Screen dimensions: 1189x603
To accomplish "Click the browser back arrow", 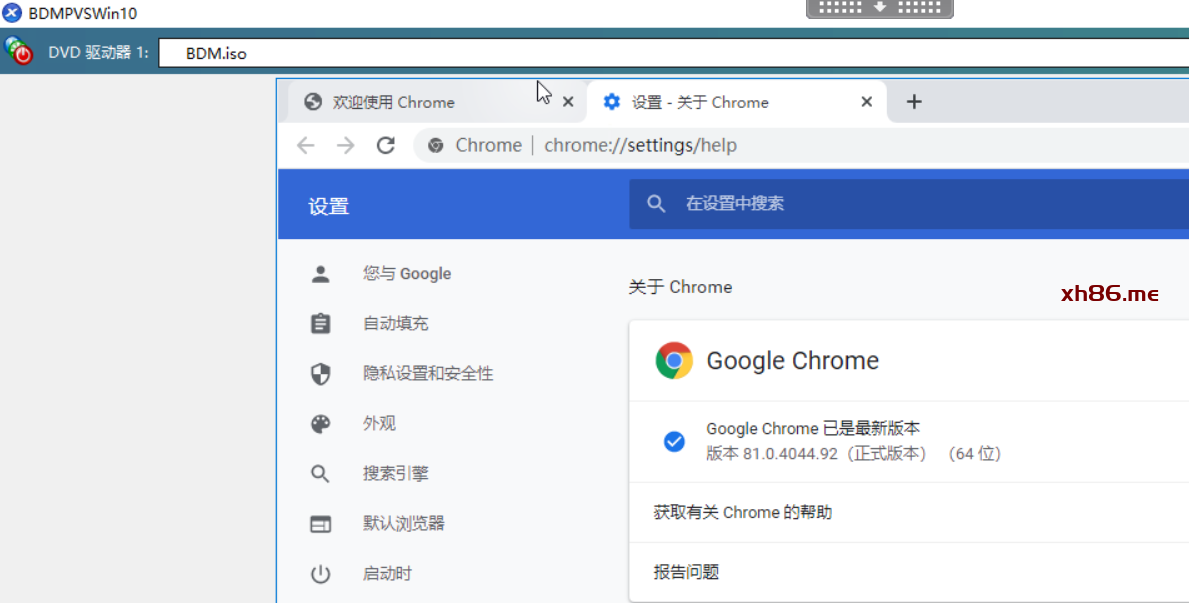I will click(x=306, y=145).
